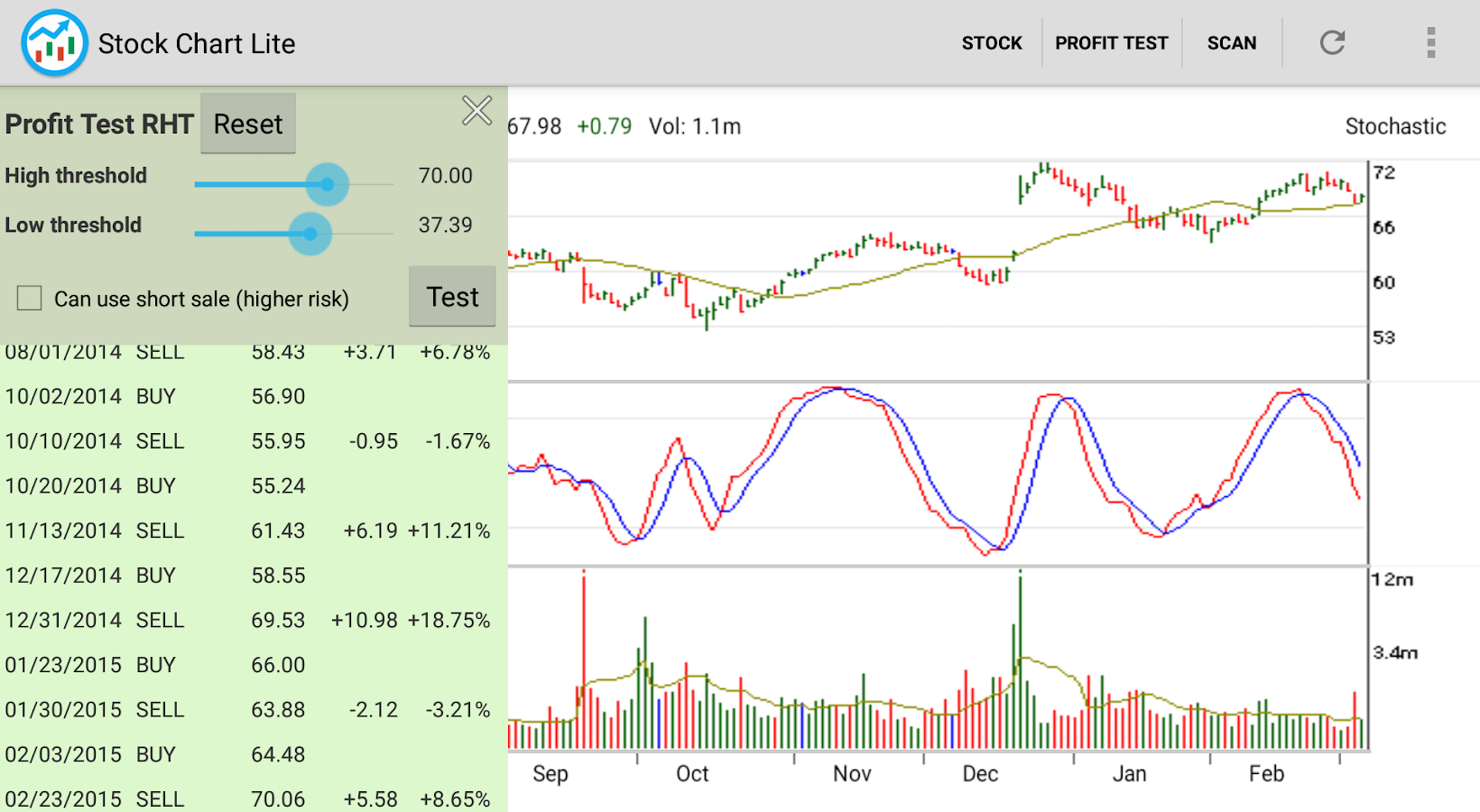Click the Oct label on the time axis

click(692, 774)
